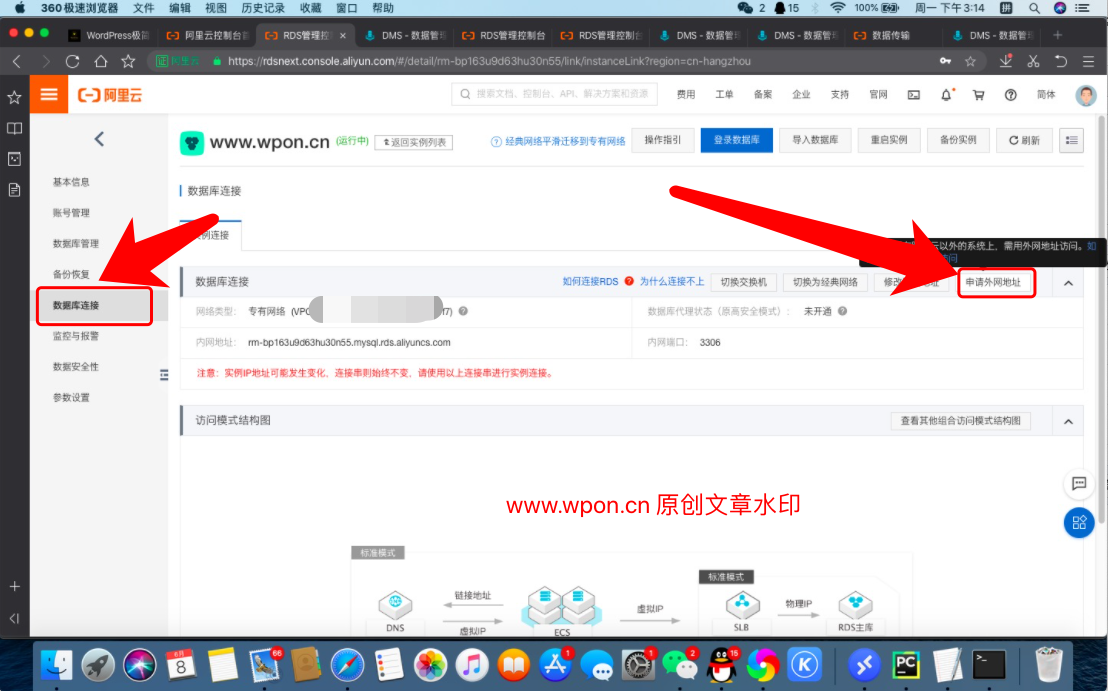Image resolution: width=1108 pixels, height=691 pixels.
Task: Click the browser back arrow
Action: (x=17, y=61)
